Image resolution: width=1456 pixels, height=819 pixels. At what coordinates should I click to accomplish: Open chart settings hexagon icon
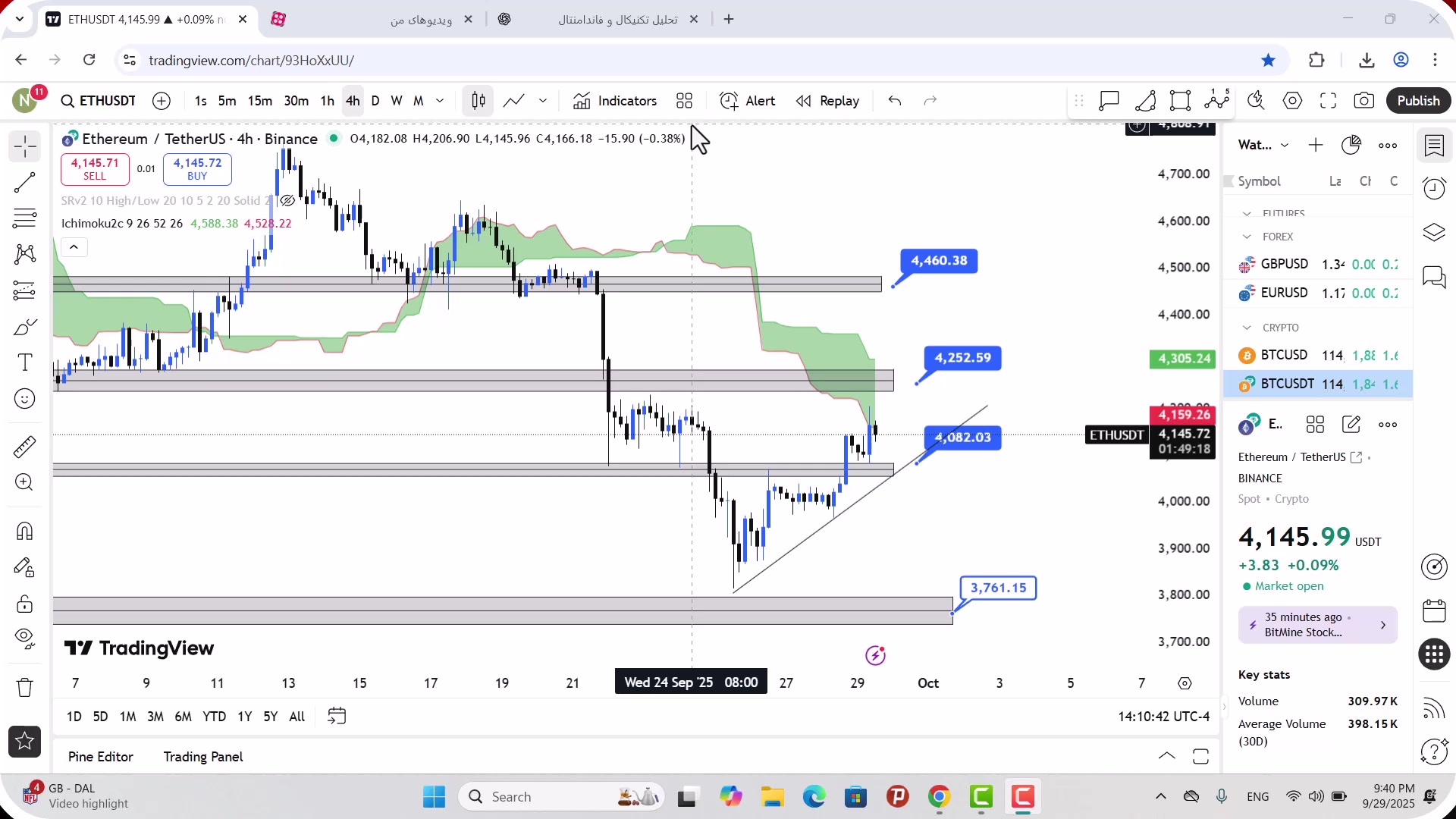[1293, 101]
